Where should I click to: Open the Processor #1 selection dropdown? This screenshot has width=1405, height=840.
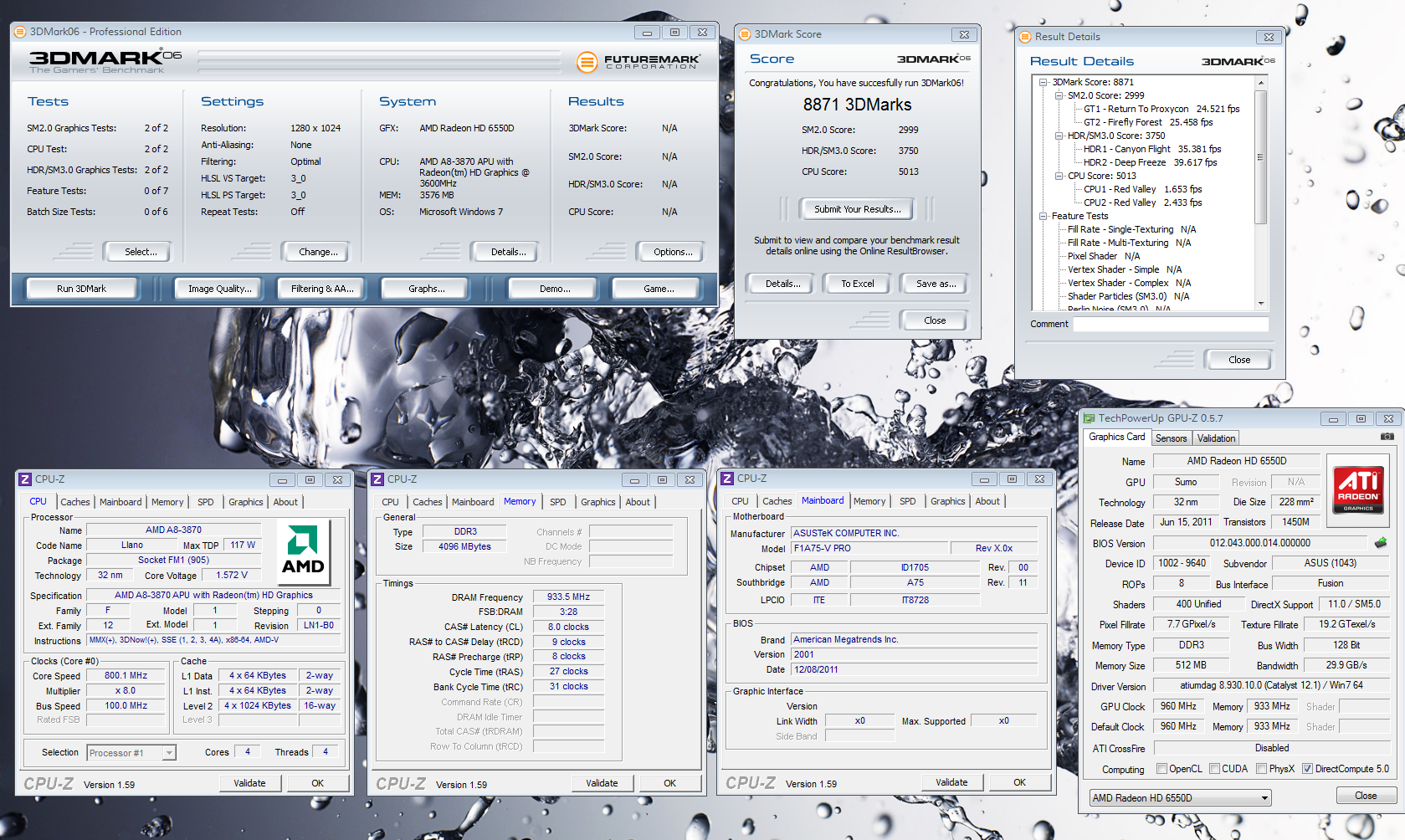[x=131, y=753]
